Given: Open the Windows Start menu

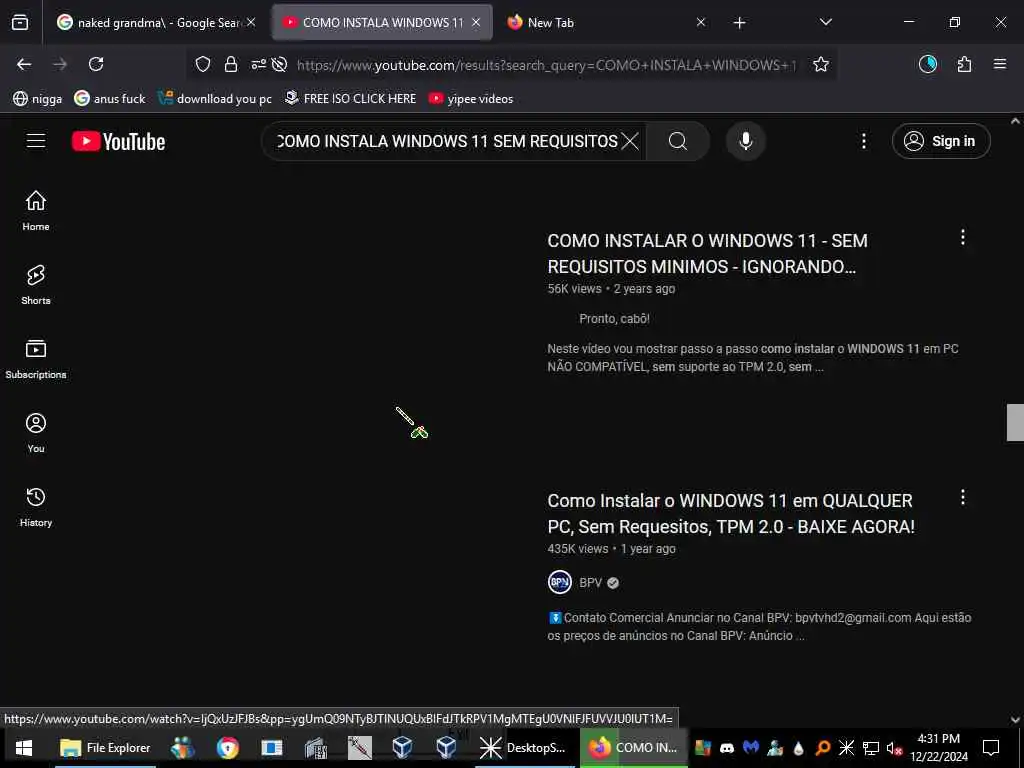Looking at the screenshot, I should [x=24, y=748].
